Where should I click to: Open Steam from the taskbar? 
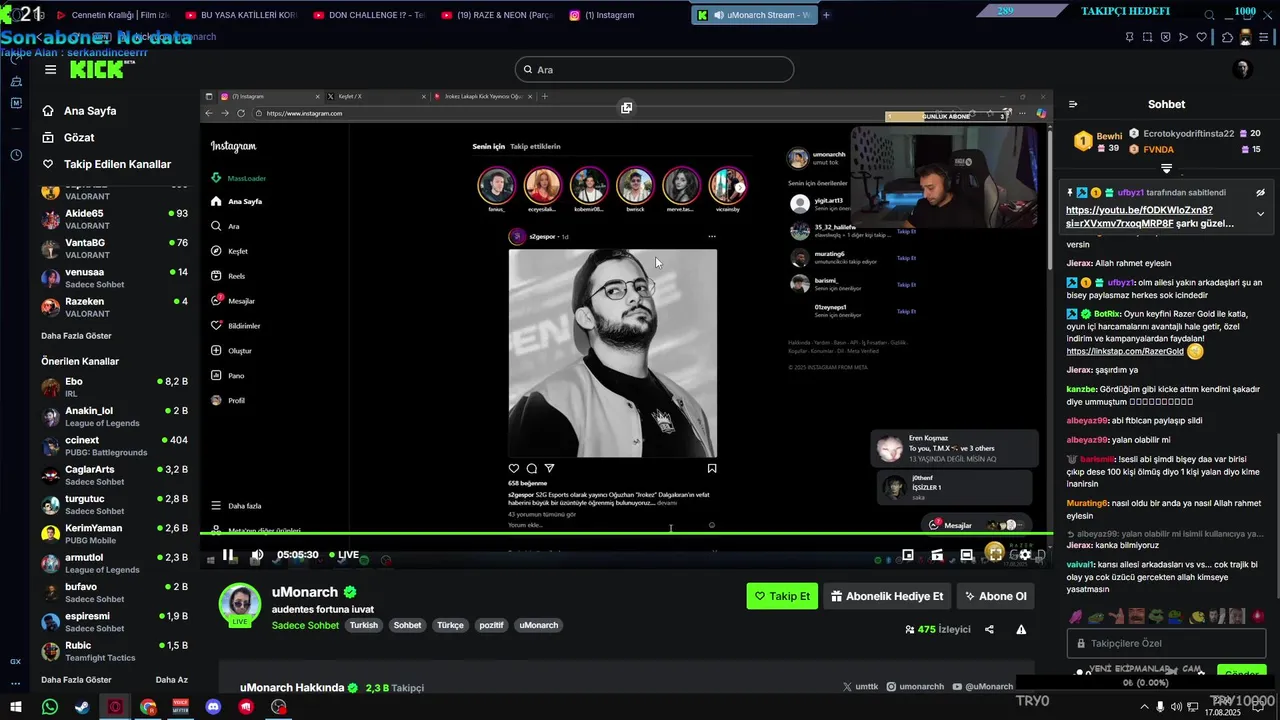[82, 707]
